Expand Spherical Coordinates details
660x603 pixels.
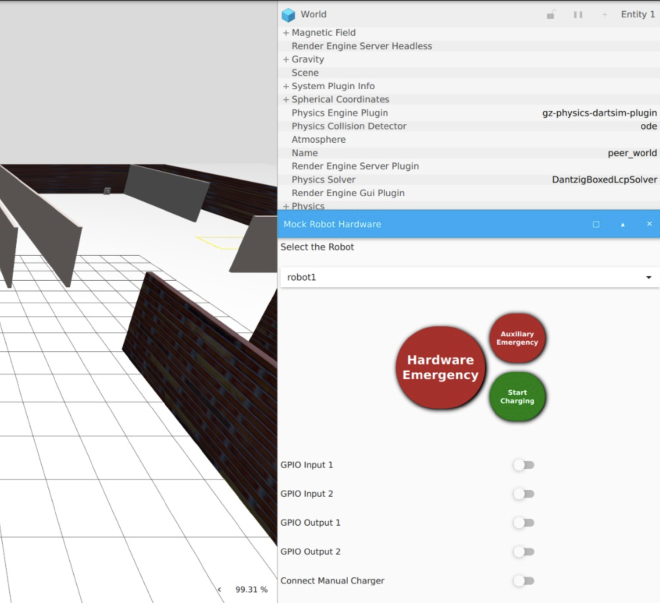pos(286,100)
